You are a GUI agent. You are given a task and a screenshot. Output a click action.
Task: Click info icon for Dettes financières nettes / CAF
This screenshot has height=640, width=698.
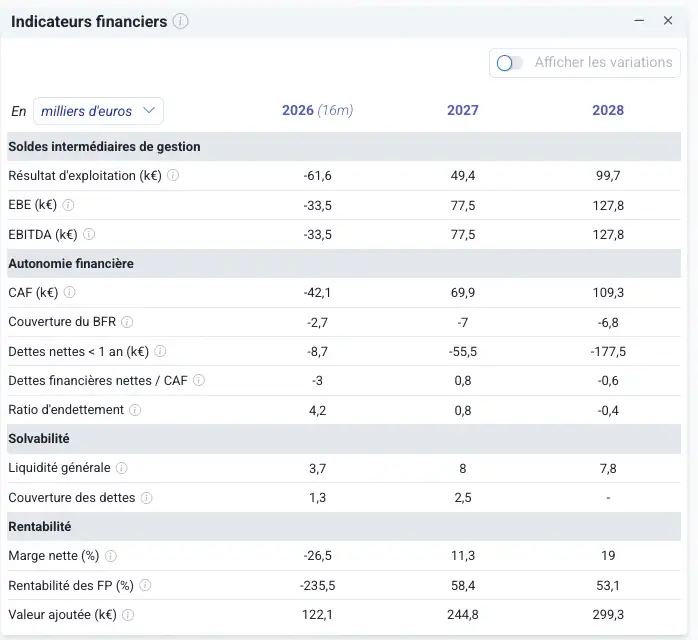point(199,381)
